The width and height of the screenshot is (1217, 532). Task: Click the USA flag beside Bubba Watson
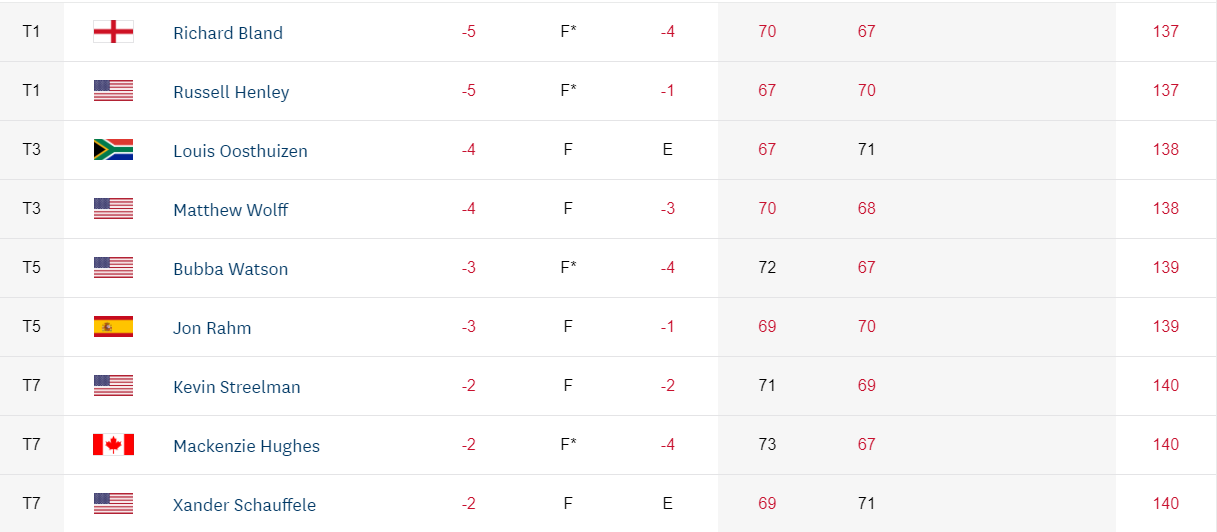click(113, 268)
